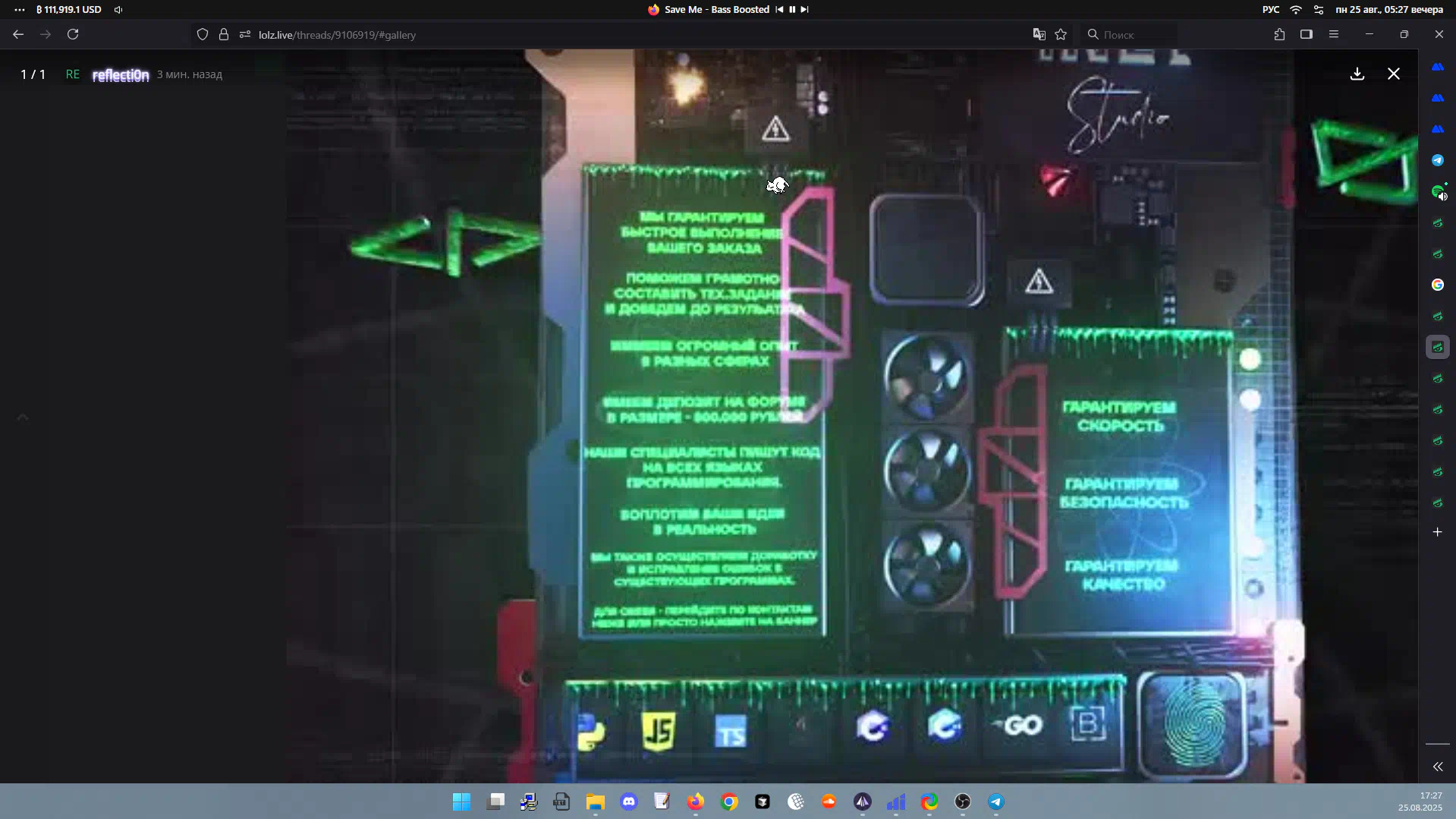Toggle the browser sidebar panel
The height and width of the screenshot is (819, 1456).
tap(1307, 34)
